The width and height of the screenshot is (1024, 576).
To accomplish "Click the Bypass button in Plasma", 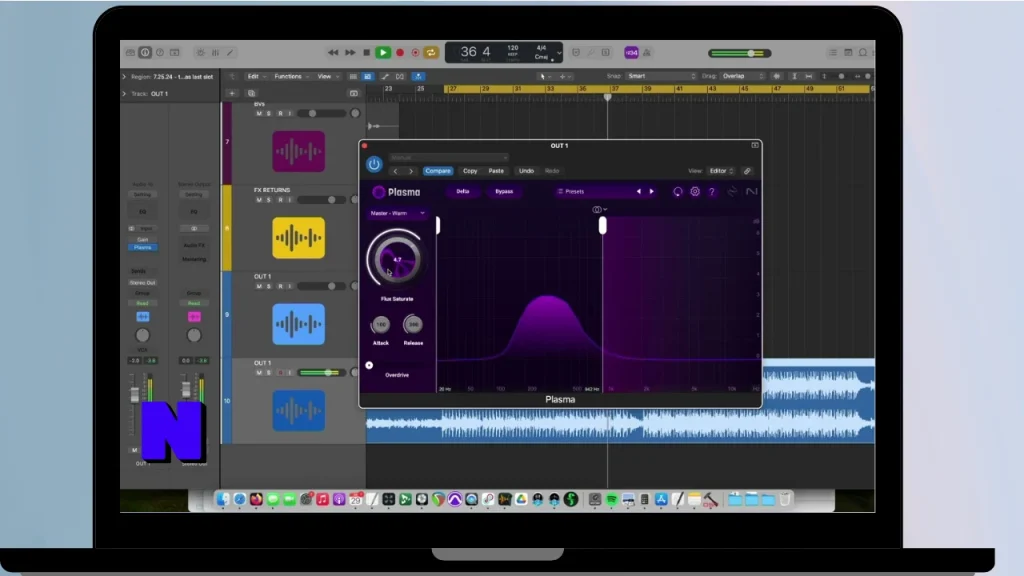I will [504, 191].
